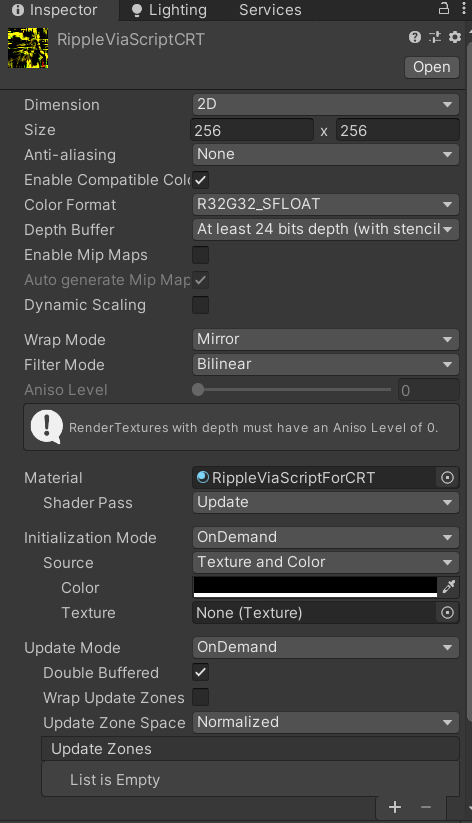Image resolution: width=472 pixels, height=823 pixels.
Task: Pick a color with the eyedropper
Action: pyautogui.click(x=448, y=587)
